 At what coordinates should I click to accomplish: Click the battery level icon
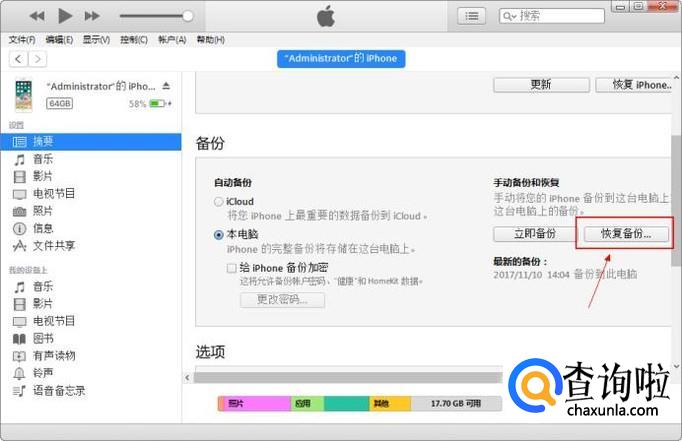[159, 104]
